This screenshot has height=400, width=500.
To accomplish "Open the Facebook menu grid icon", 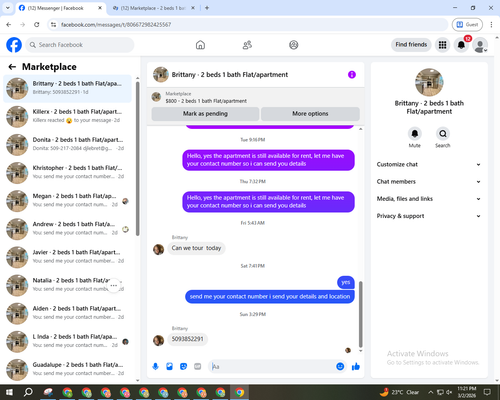I will (x=442, y=45).
